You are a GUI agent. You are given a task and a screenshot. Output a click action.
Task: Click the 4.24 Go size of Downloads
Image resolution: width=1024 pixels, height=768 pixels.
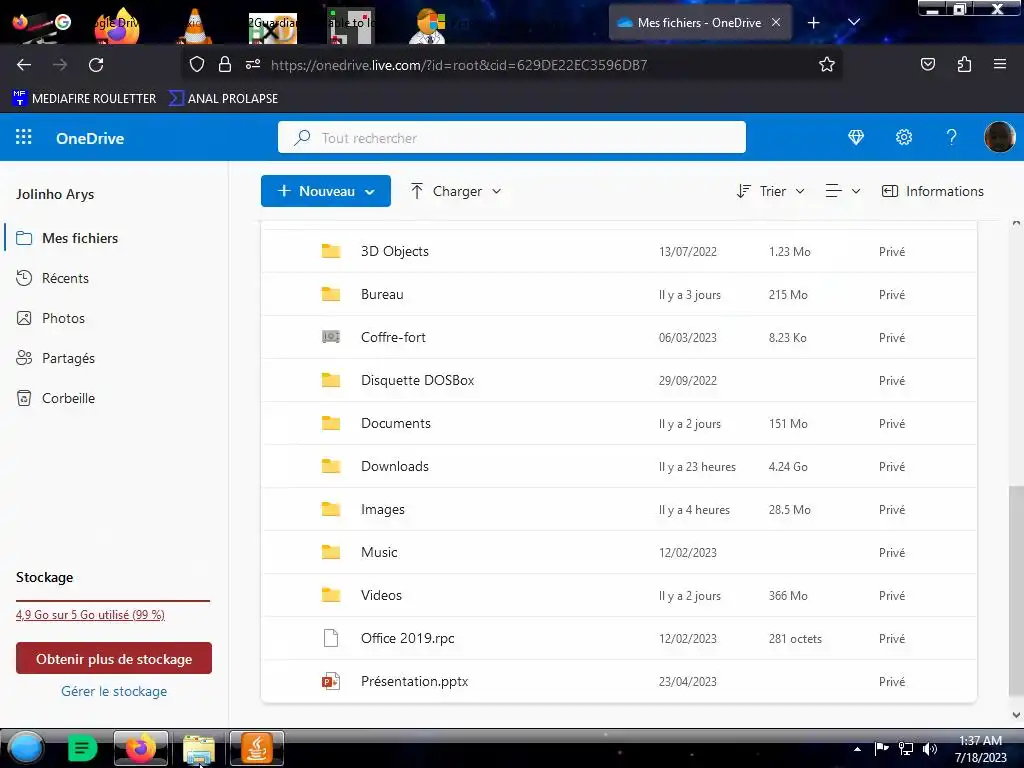(788, 467)
